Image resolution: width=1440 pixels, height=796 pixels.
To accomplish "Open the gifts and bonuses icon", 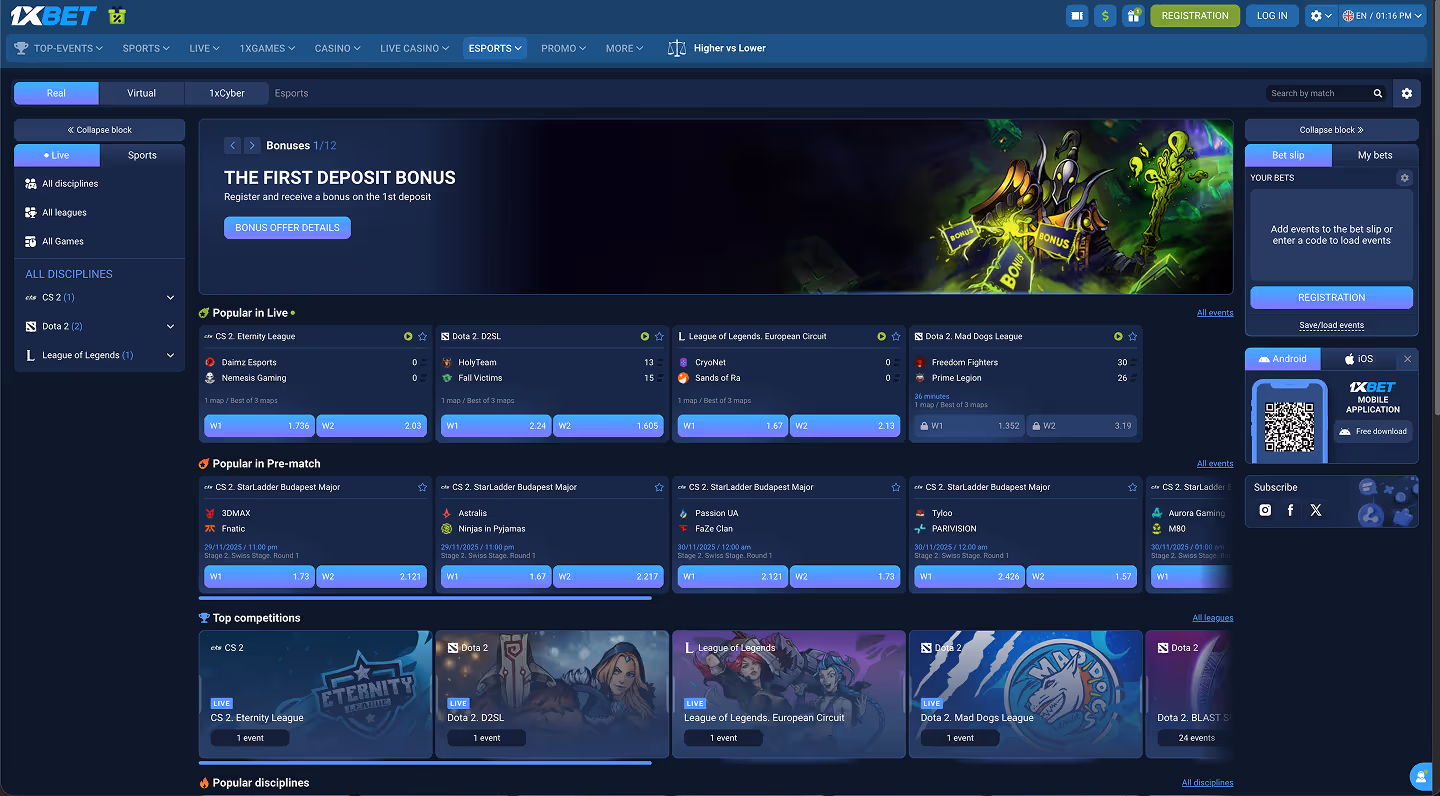I will click(x=1133, y=15).
